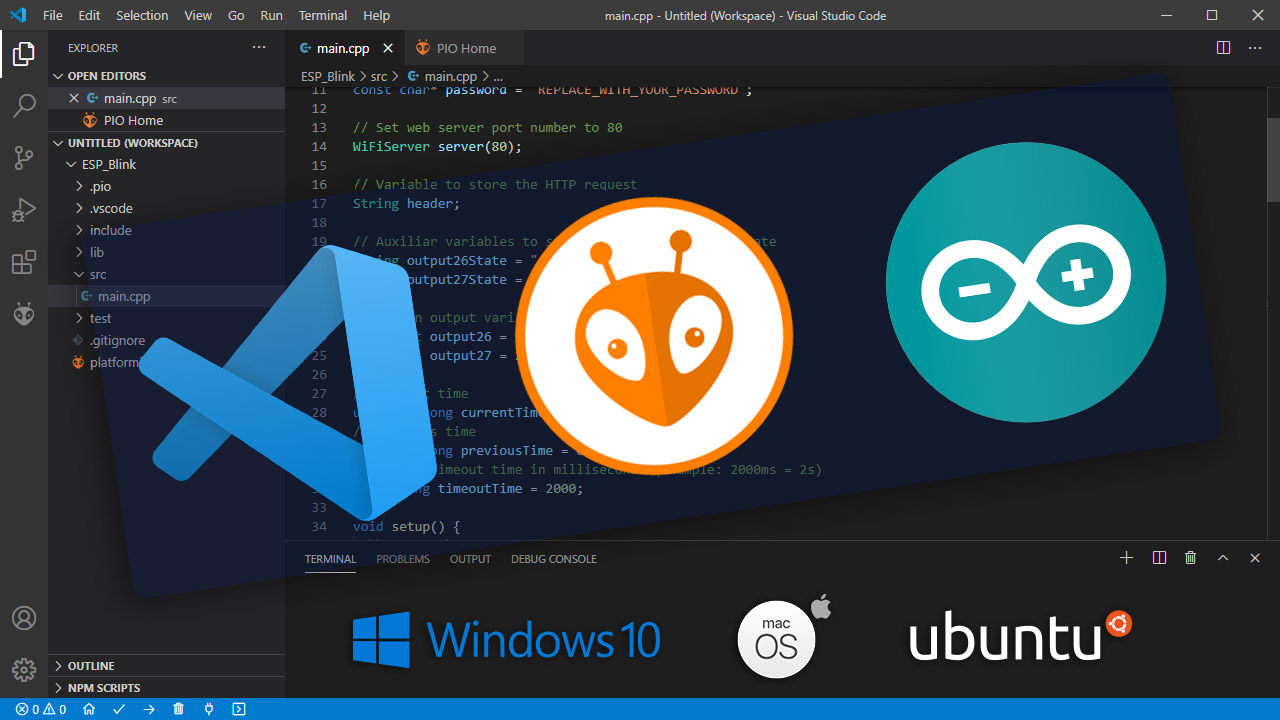The width and height of the screenshot is (1280, 720).
Task: Open the Extensions view icon
Action: pyautogui.click(x=24, y=262)
